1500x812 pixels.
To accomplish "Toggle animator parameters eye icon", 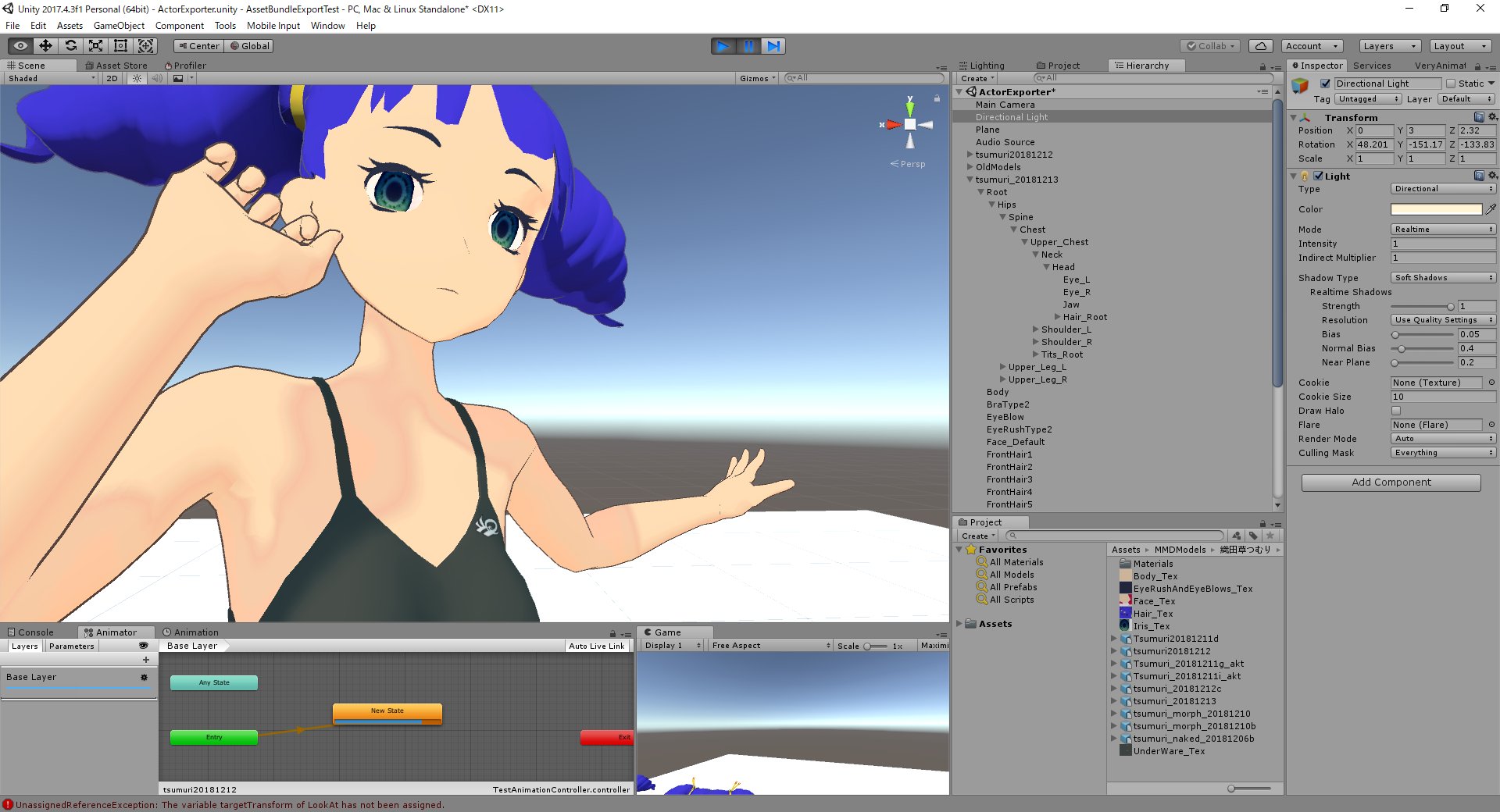I will coord(144,646).
